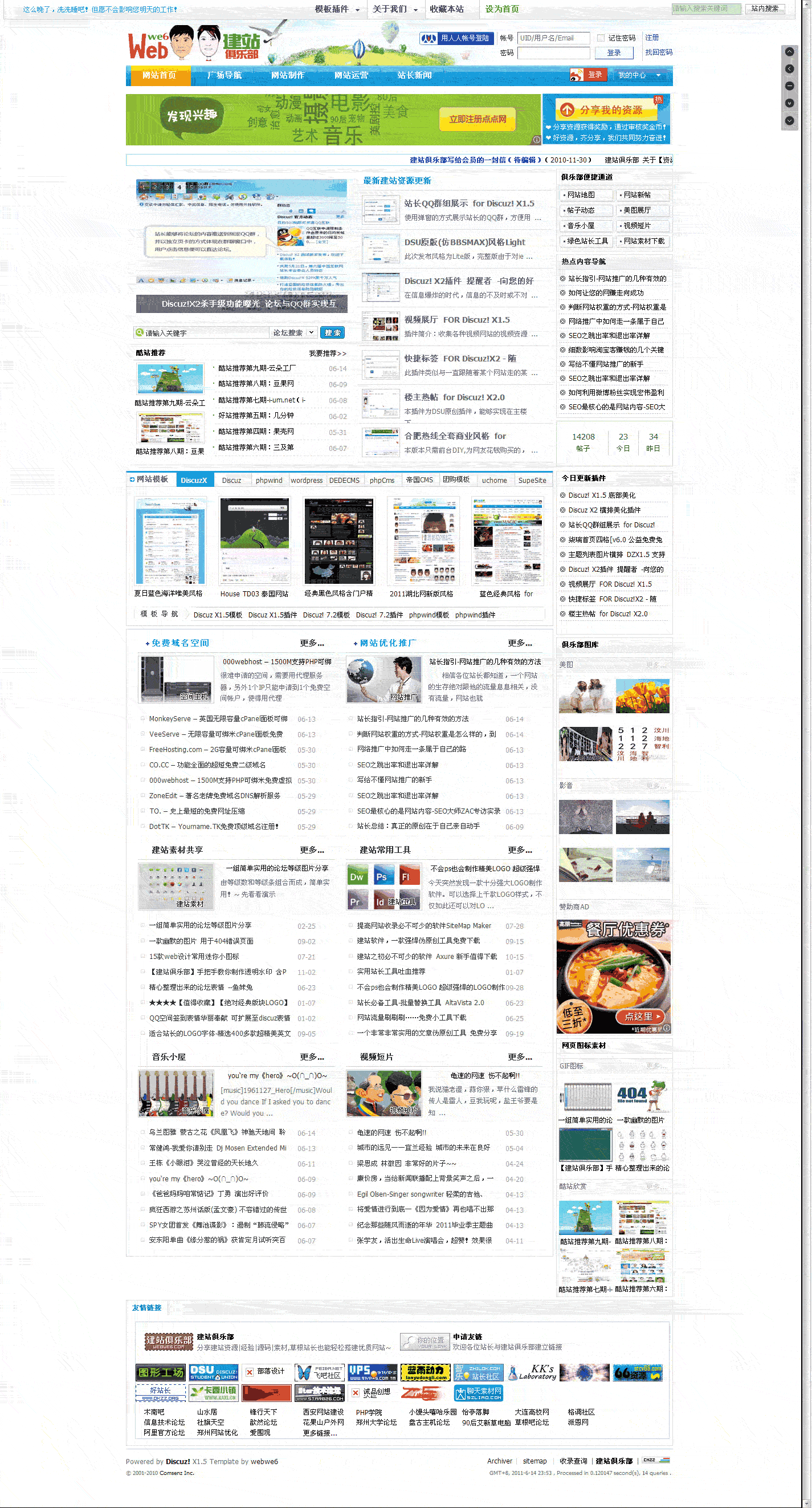Click the left-chevron button on floating sidebar
812x1508 pixels.
789,69
